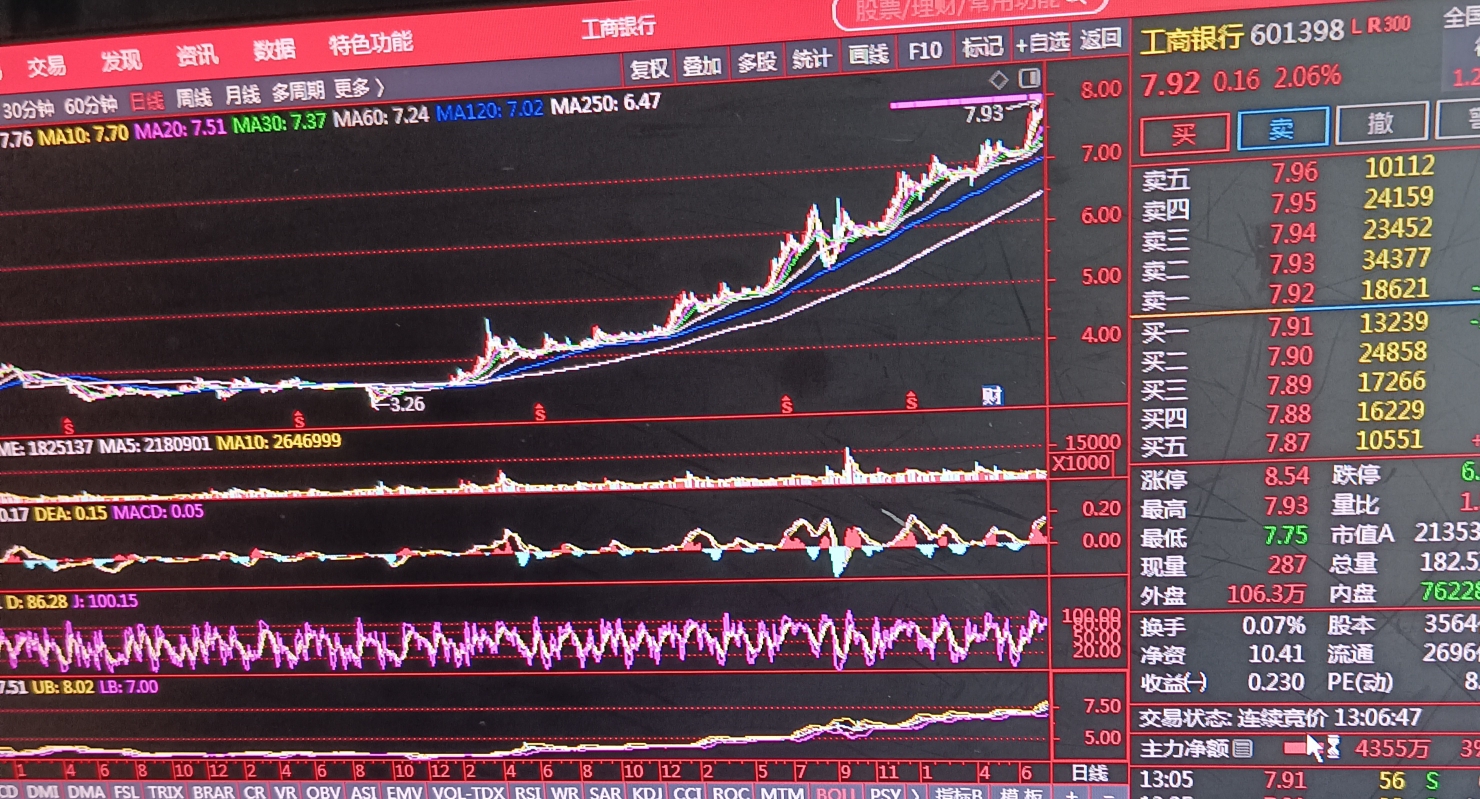Click the L badge beside 601398
1480x799 pixels.
[x=1357, y=25]
